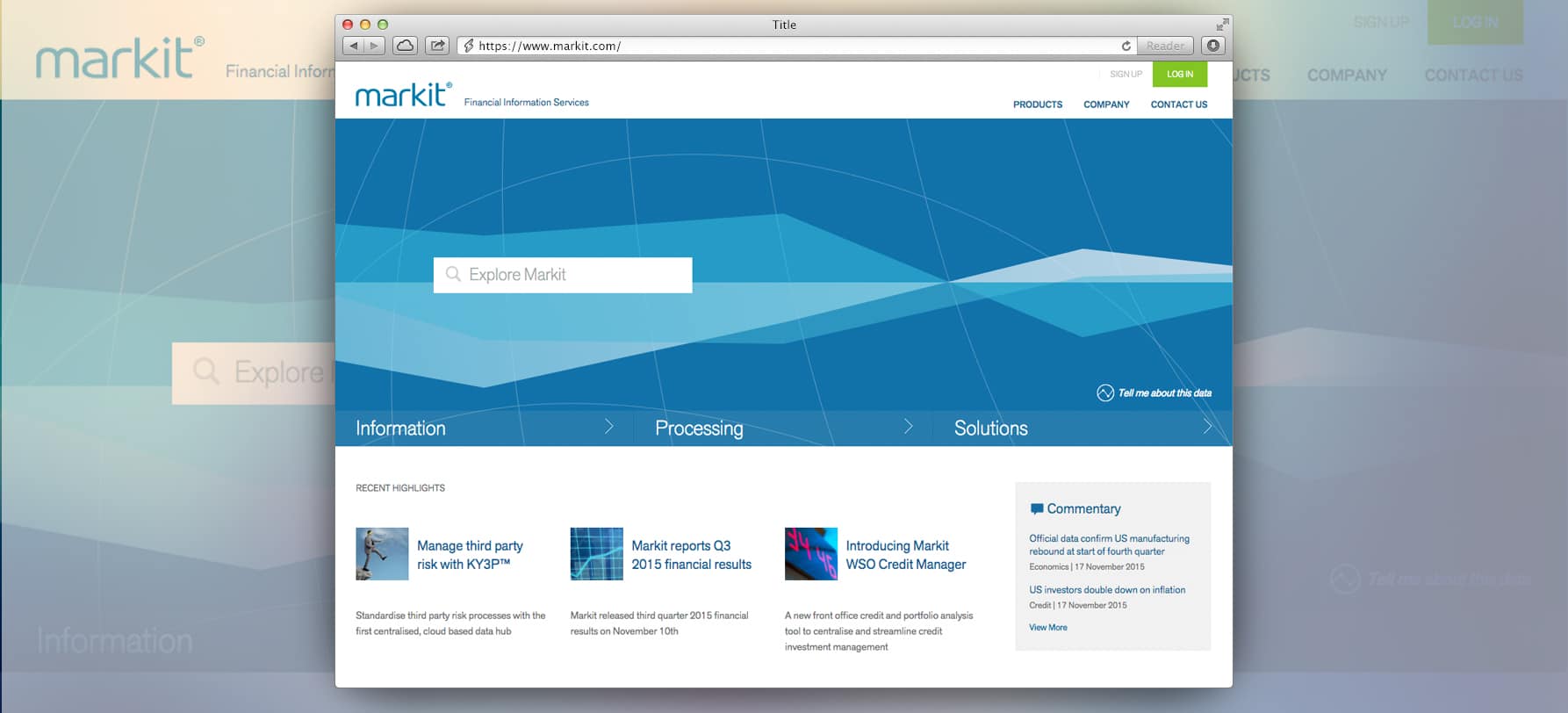Open the Company menu item
Viewport: 1568px width, 713px height.
[x=1106, y=104]
